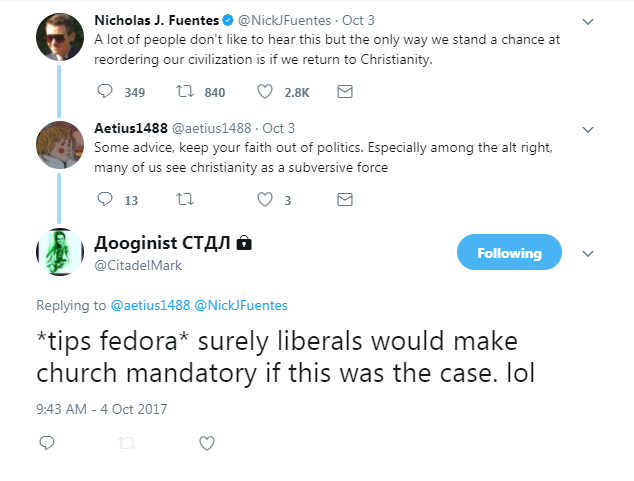634x481 pixels.
Task: Share Aetius1488 tweet via message envelope
Action: pos(345,200)
